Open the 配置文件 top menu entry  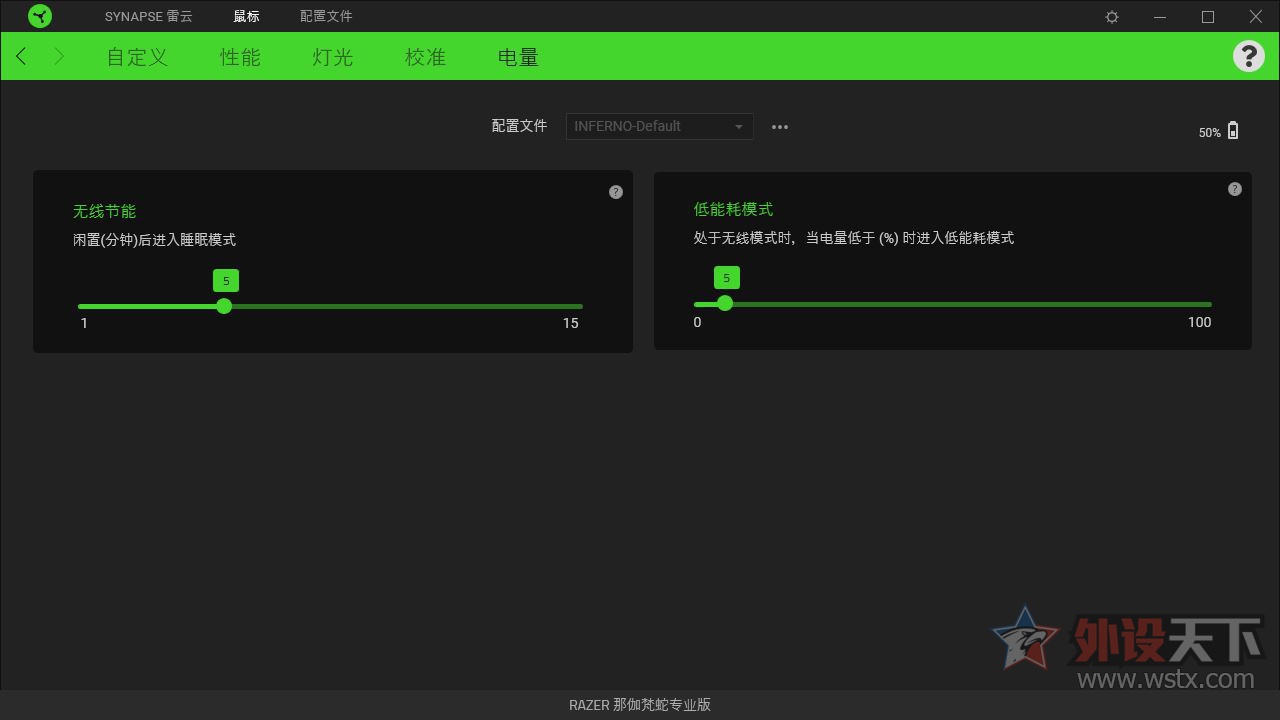point(325,16)
